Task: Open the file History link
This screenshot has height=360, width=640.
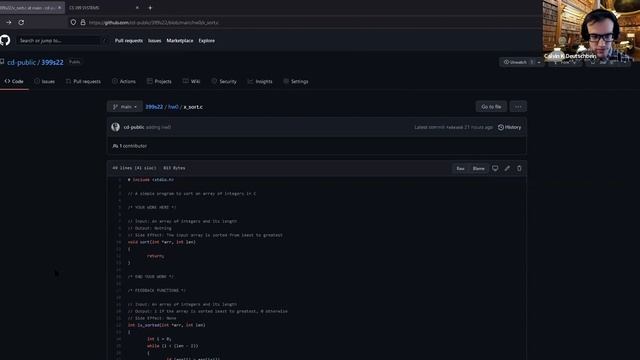Action: (x=509, y=127)
